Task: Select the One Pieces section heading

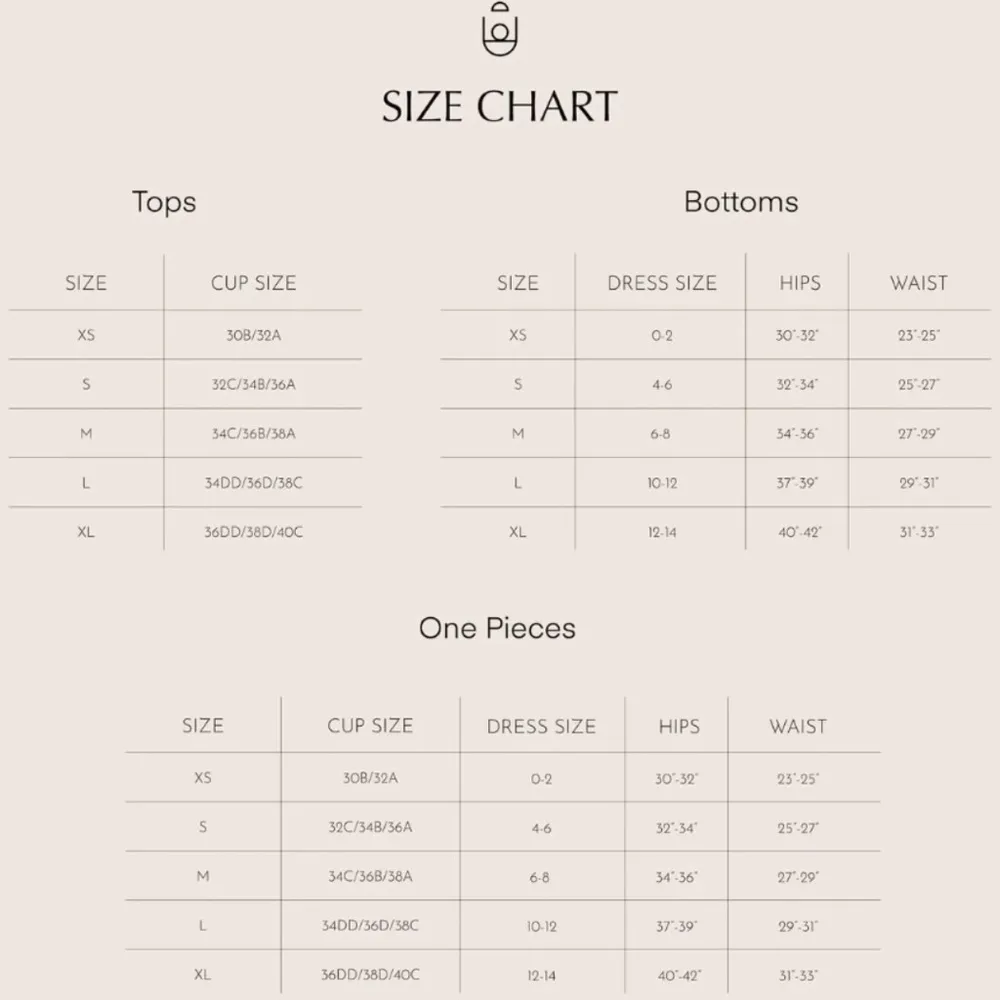Action: tap(497, 628)
